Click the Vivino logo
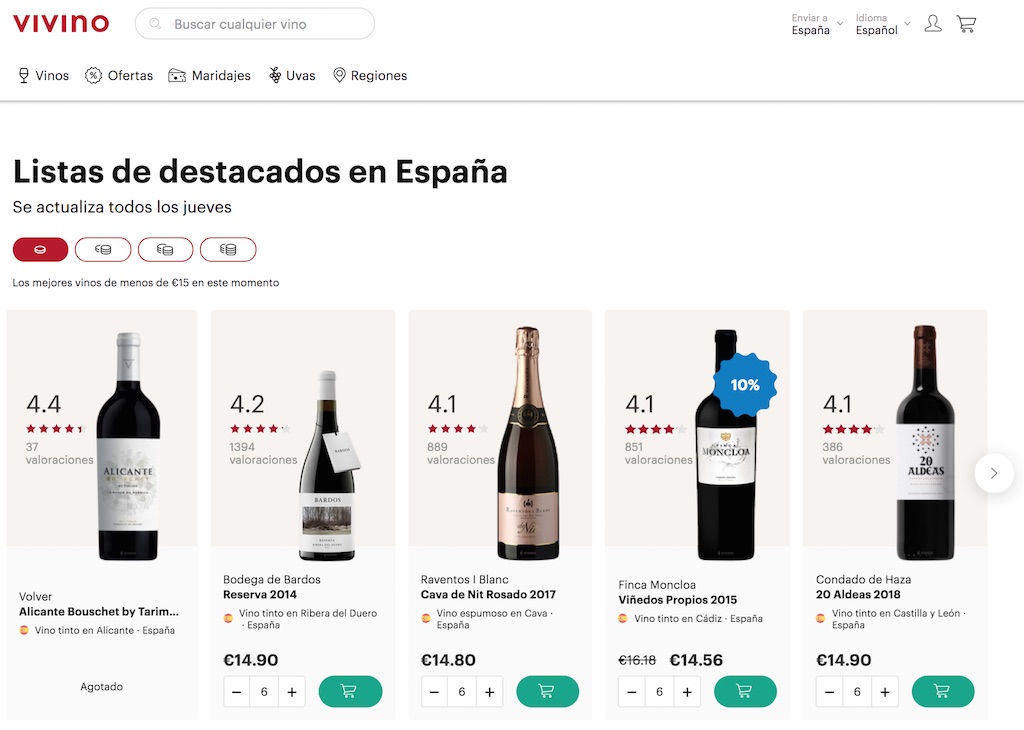Screen dimensions: 1024x730 click(x=61, y=23)
